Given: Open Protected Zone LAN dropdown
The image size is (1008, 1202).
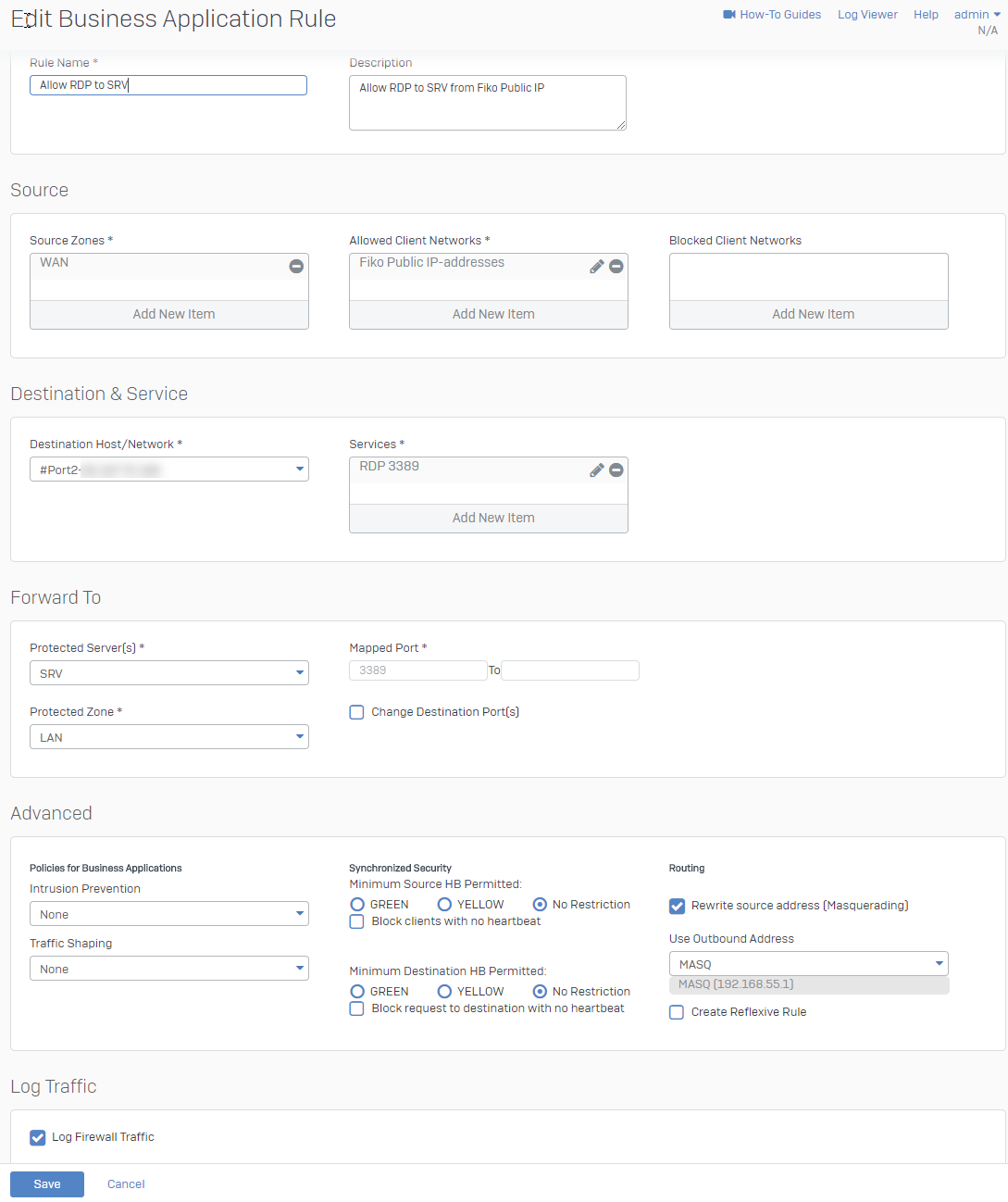Looking at the screenshot, I should 169,737.
